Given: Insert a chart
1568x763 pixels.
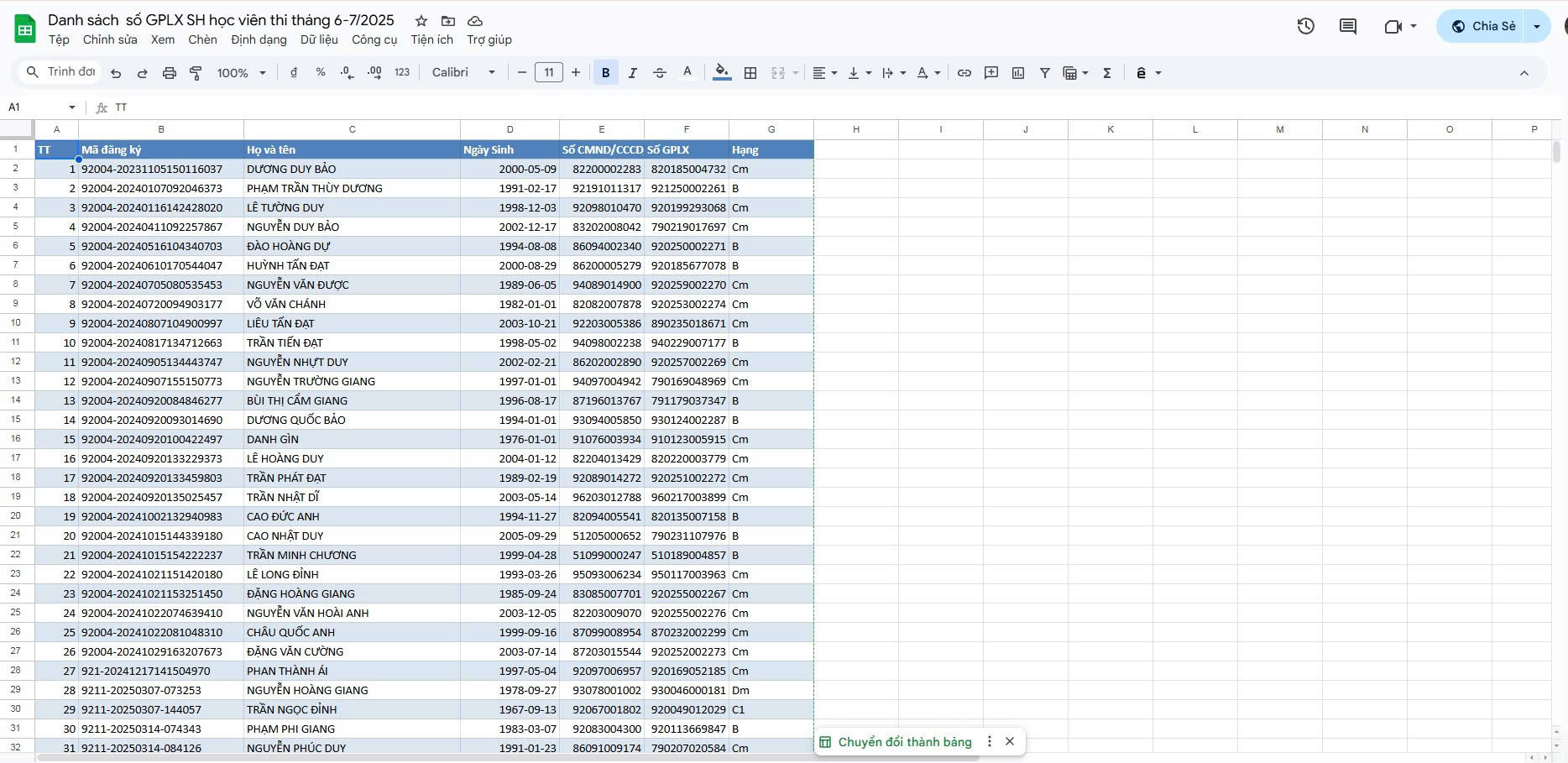Looking at the screenshot, I should click(x=1018, y=73).
